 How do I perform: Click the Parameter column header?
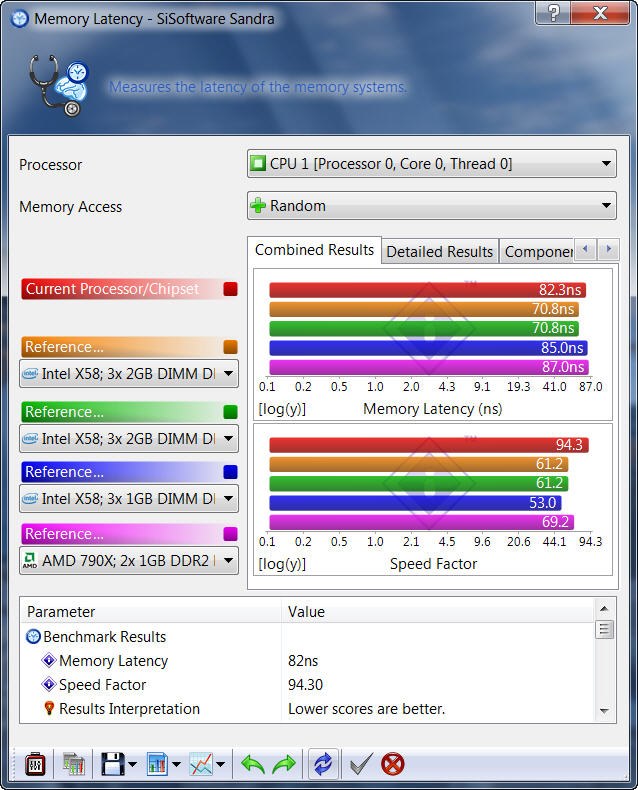click(151, 612)
